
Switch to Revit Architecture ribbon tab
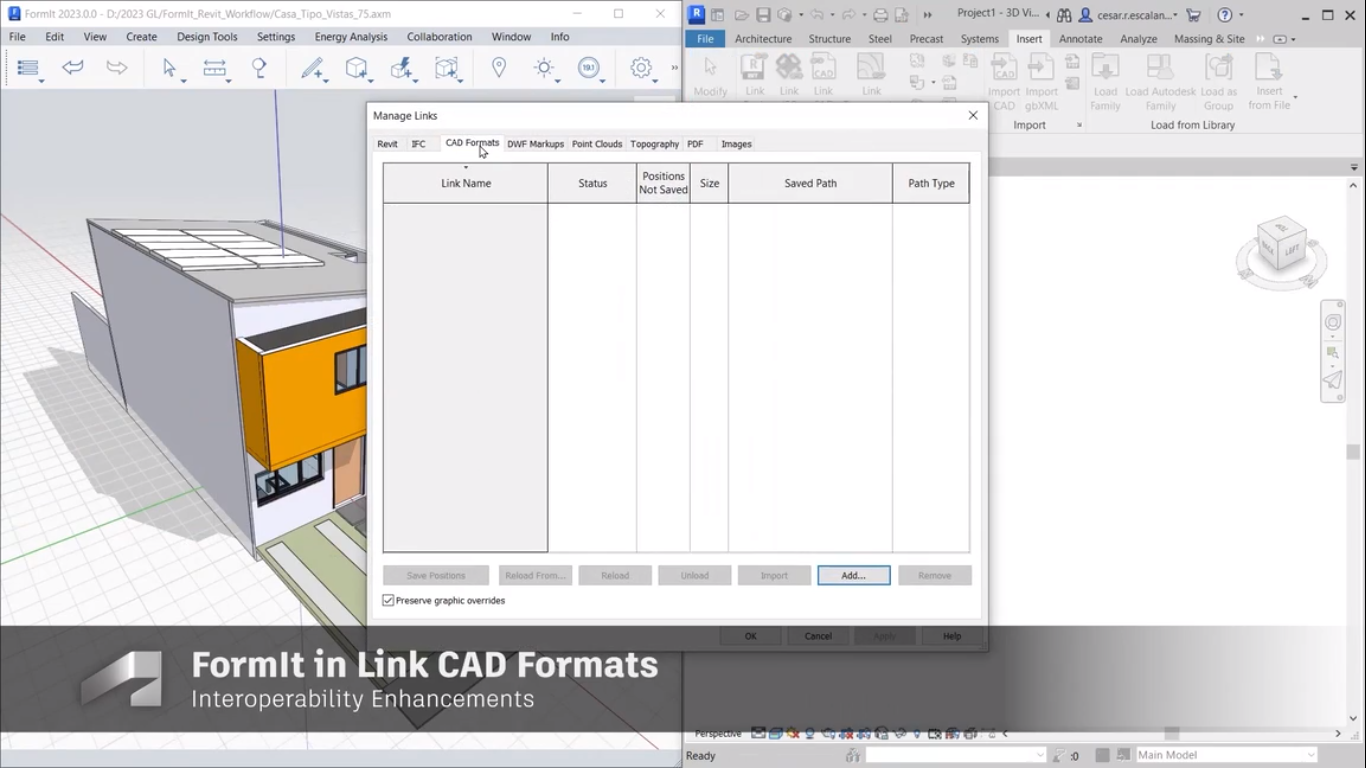[x=763, y=39]
